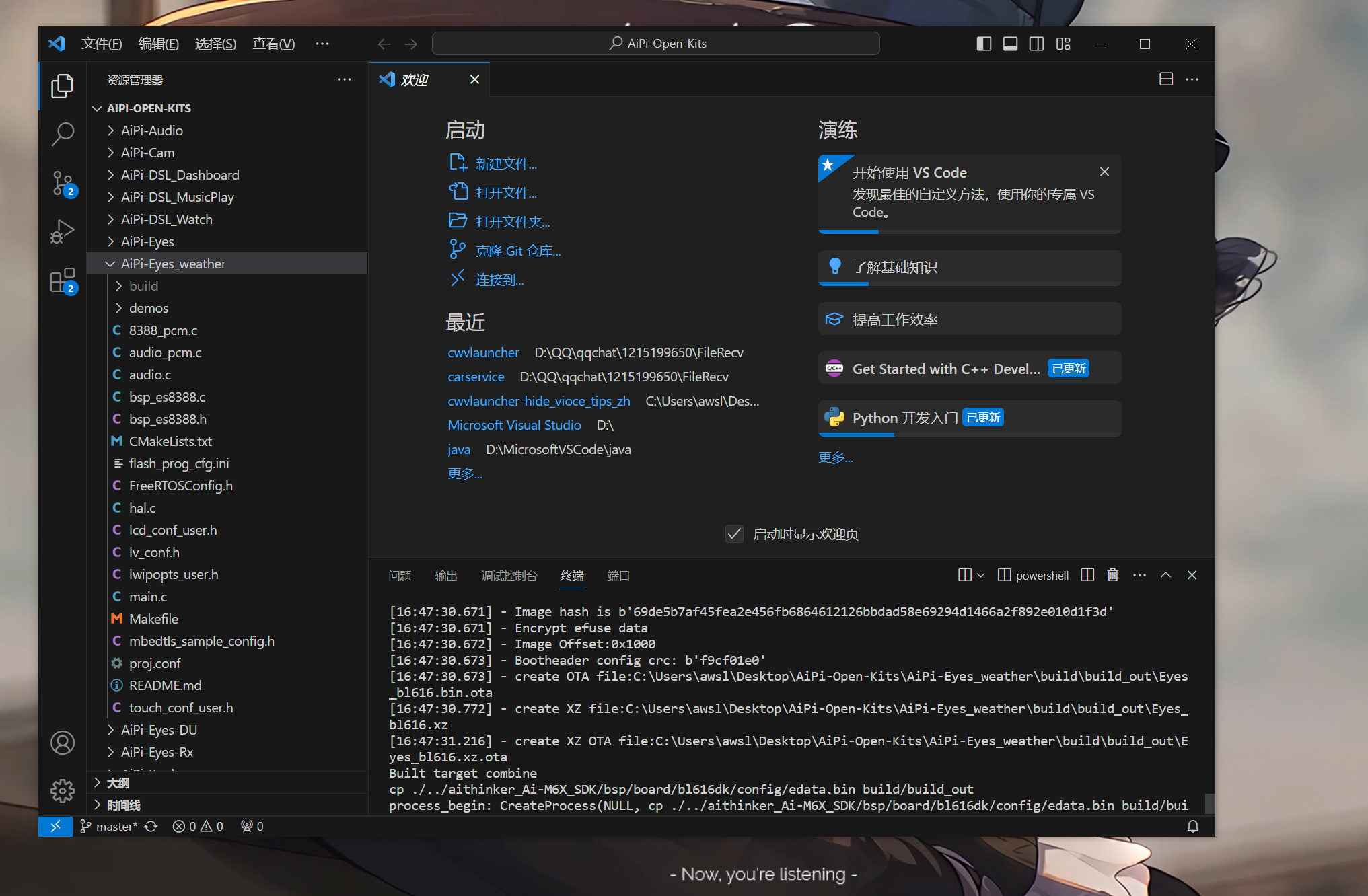Viewport: 1368px width, 896px height.
Task: Go back with the left arrow
Action: [x=384, y=44]
